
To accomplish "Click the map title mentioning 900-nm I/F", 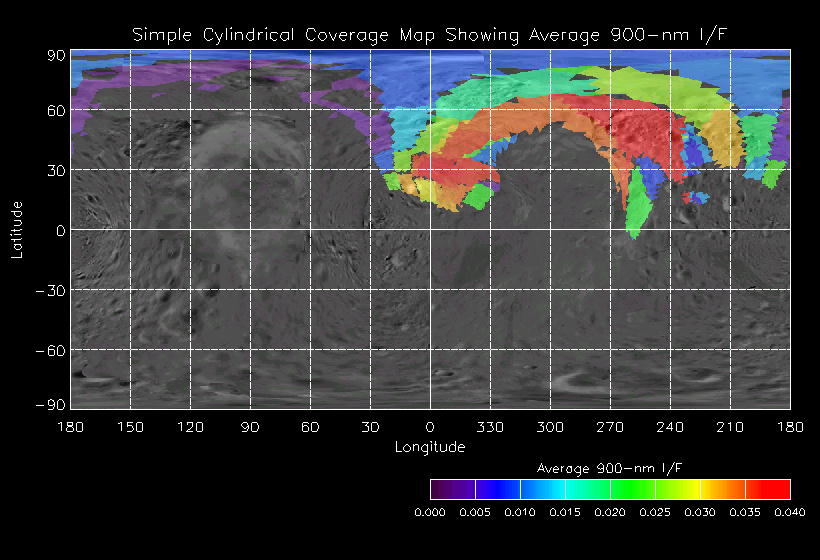I will [430, 35].
